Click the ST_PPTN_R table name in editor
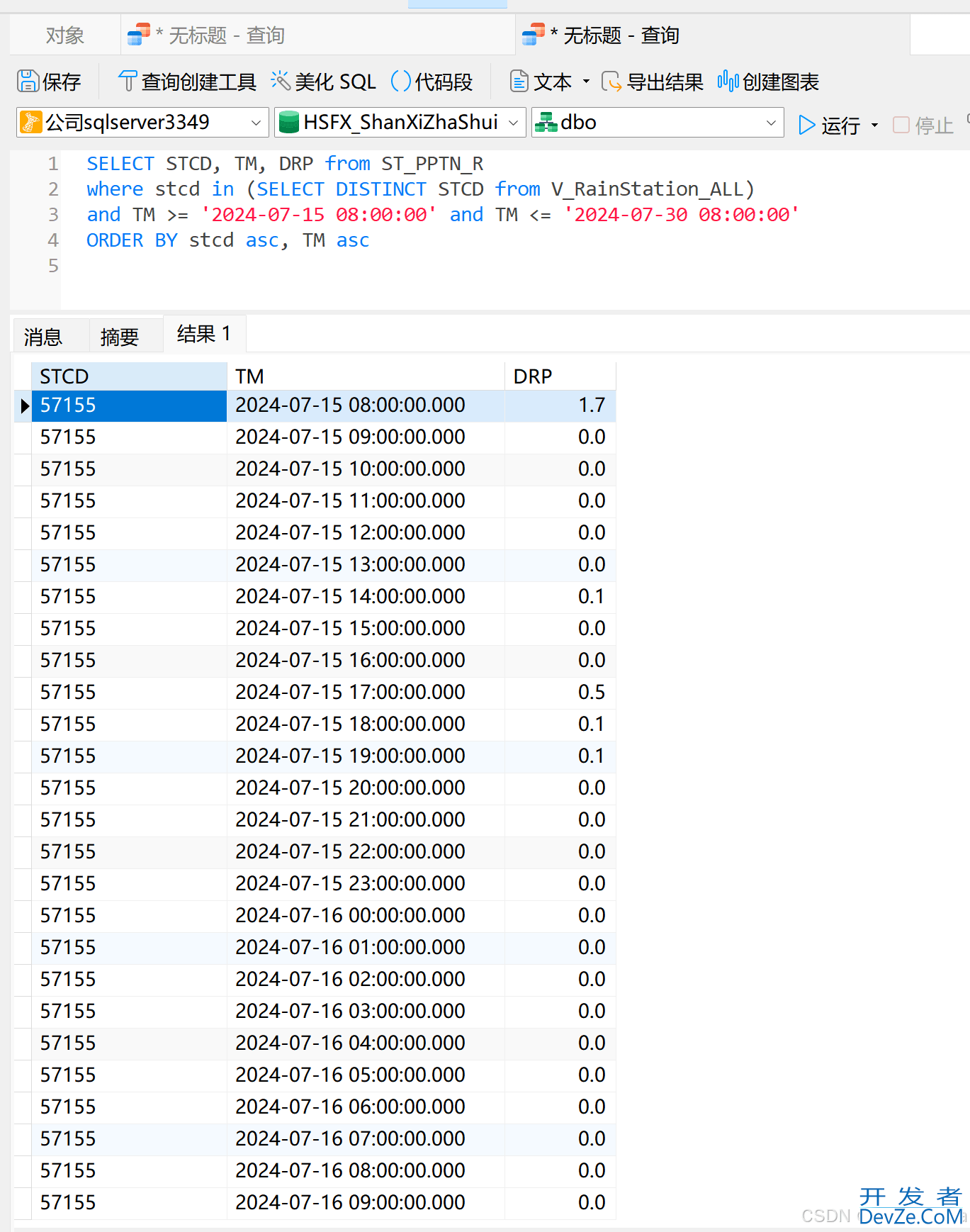 pos(432,164)
